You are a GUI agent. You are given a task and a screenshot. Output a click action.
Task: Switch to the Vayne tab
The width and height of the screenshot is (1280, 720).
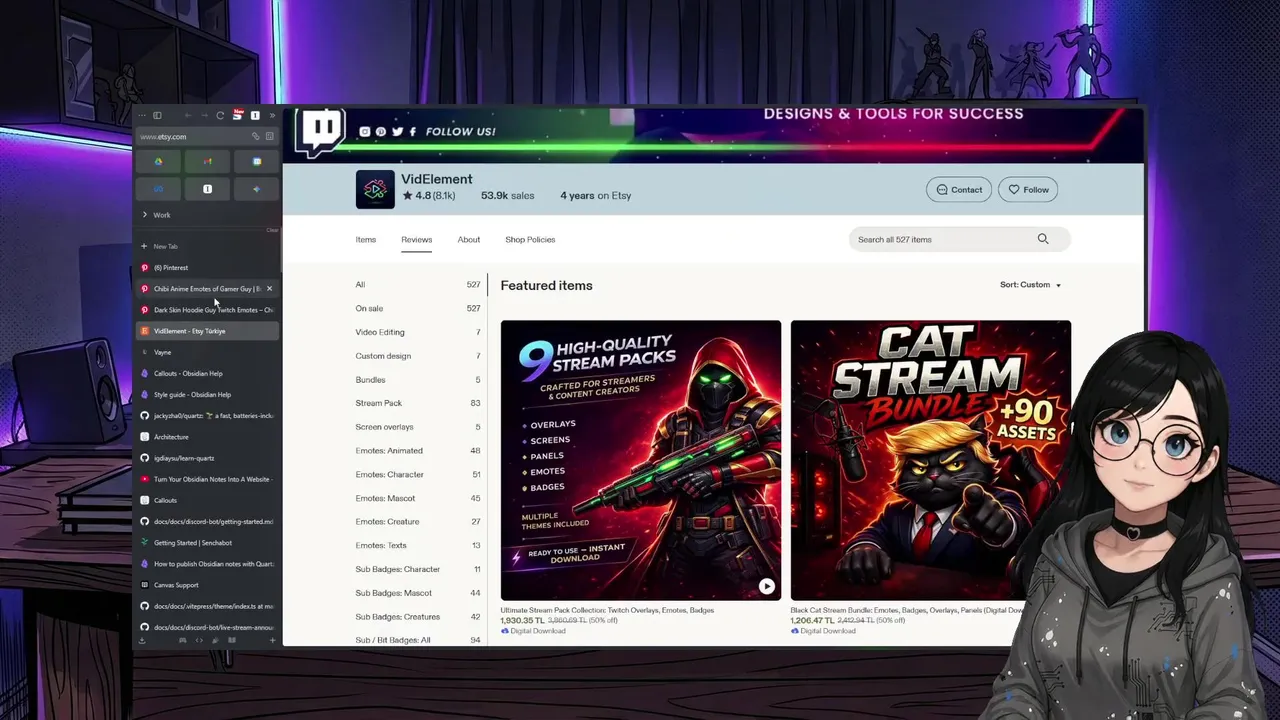207,352
